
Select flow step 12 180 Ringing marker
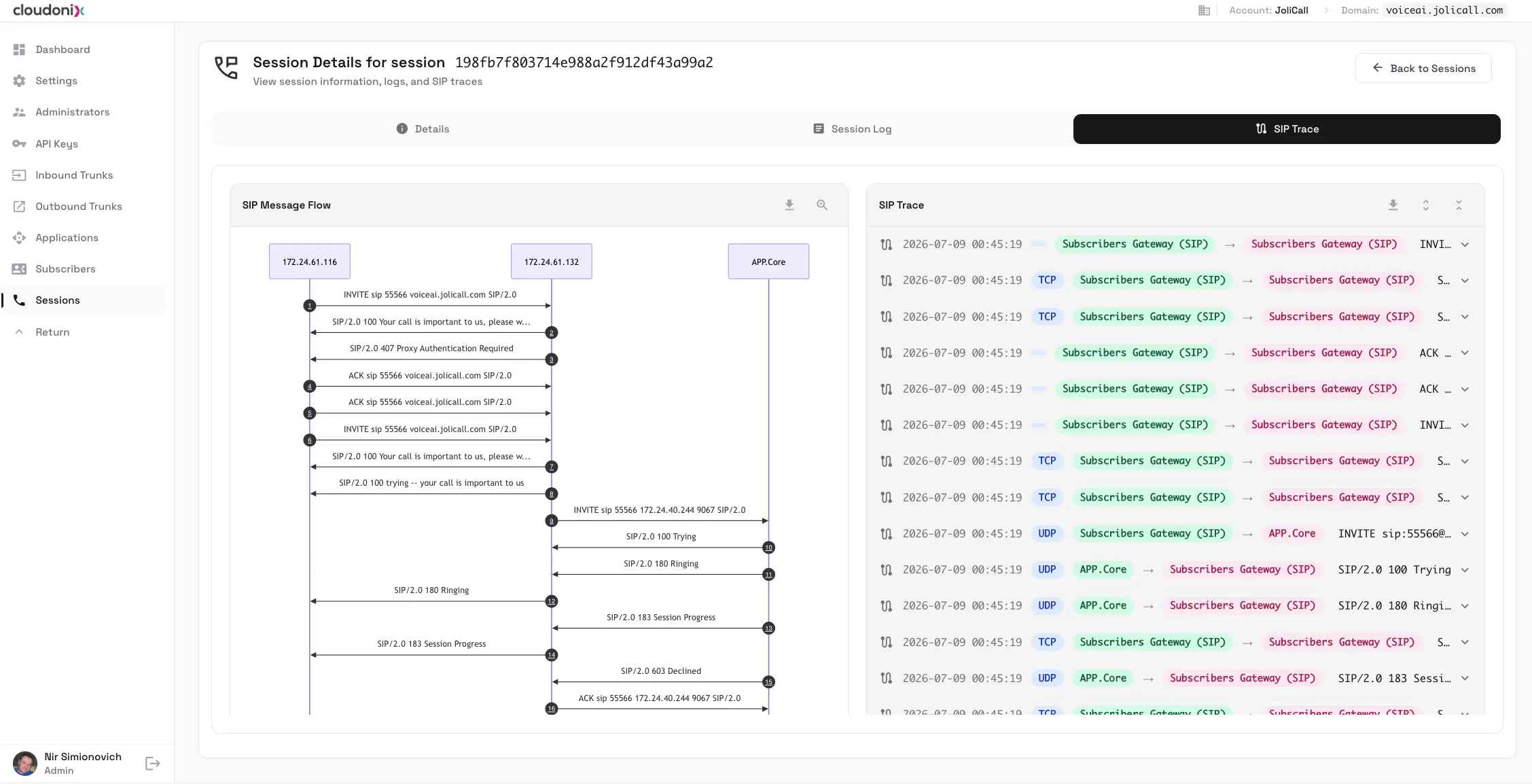(x=552, y=601)
